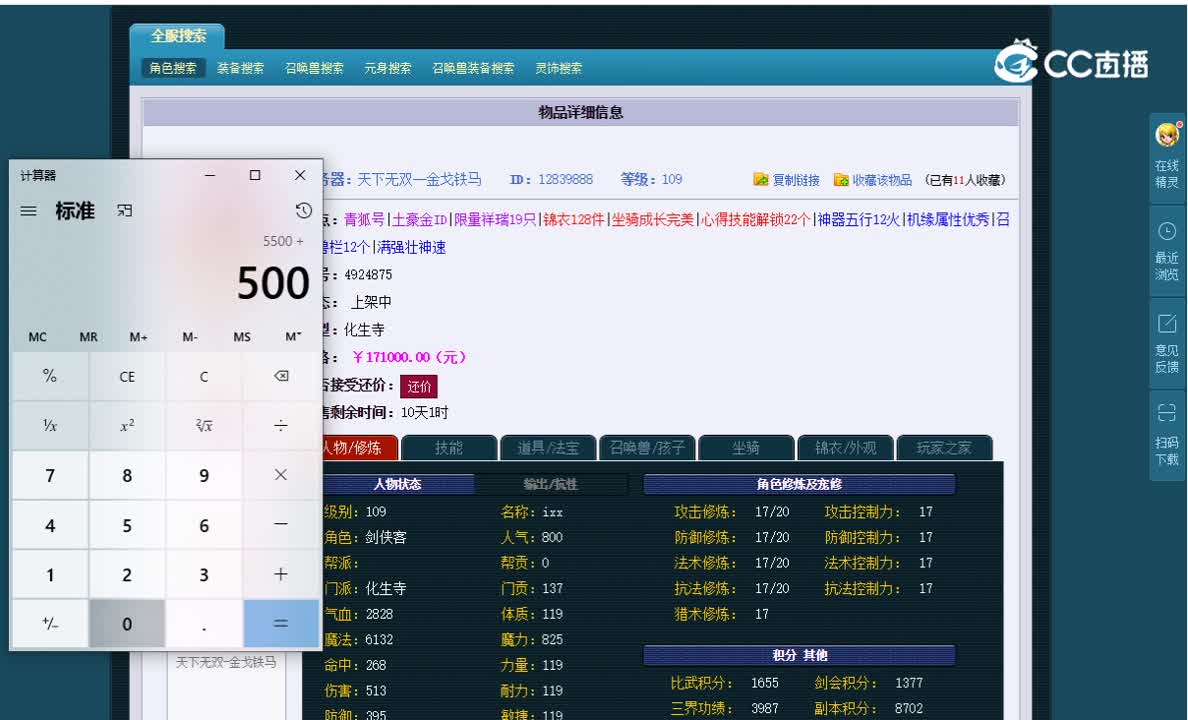Viewport: 1188px width, 720px height.
Task: Switch to the 技能 tab
Action: click(449, 448)
